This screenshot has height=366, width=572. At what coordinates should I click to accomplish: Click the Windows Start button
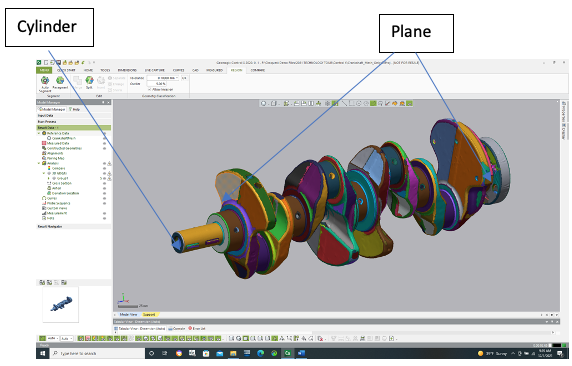[x=42, y=353]
